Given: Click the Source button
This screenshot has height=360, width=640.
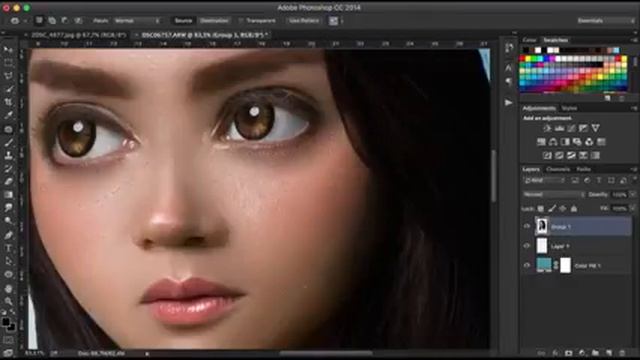Looking at the screenshot, I should click(x=183, y=20).
